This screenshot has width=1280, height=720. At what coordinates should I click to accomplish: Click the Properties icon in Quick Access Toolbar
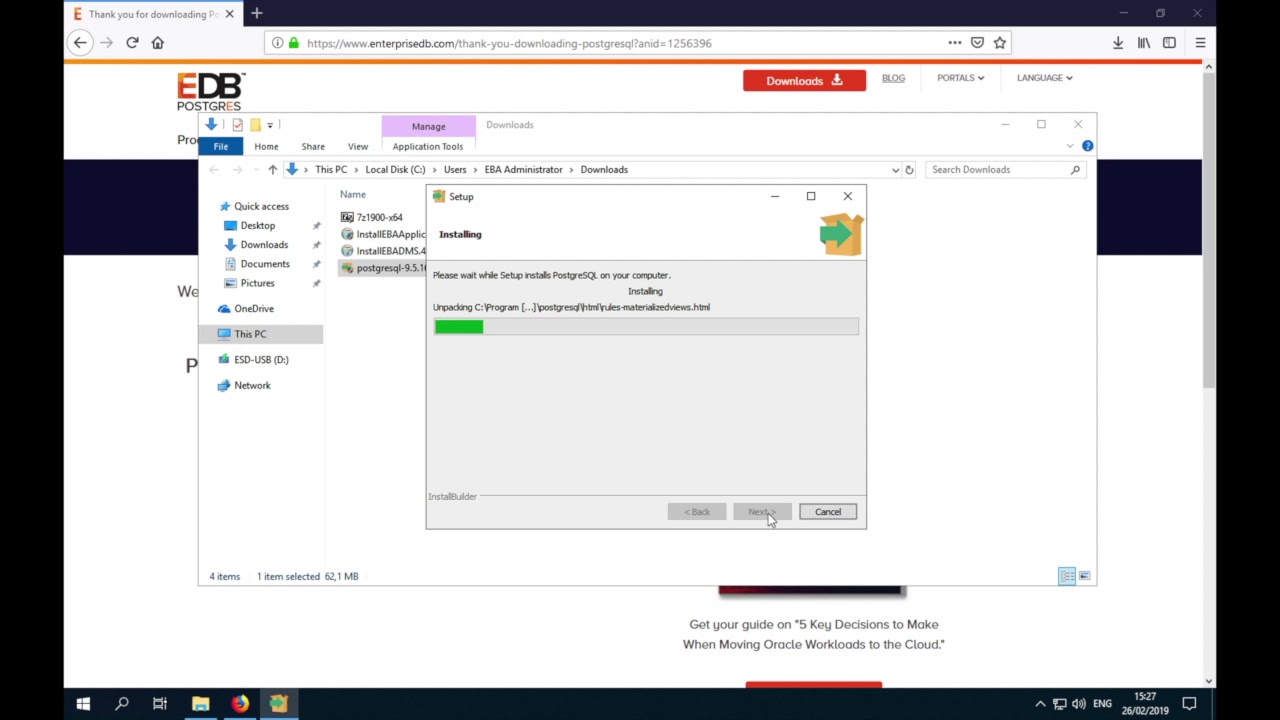click(x=237, y=125)
